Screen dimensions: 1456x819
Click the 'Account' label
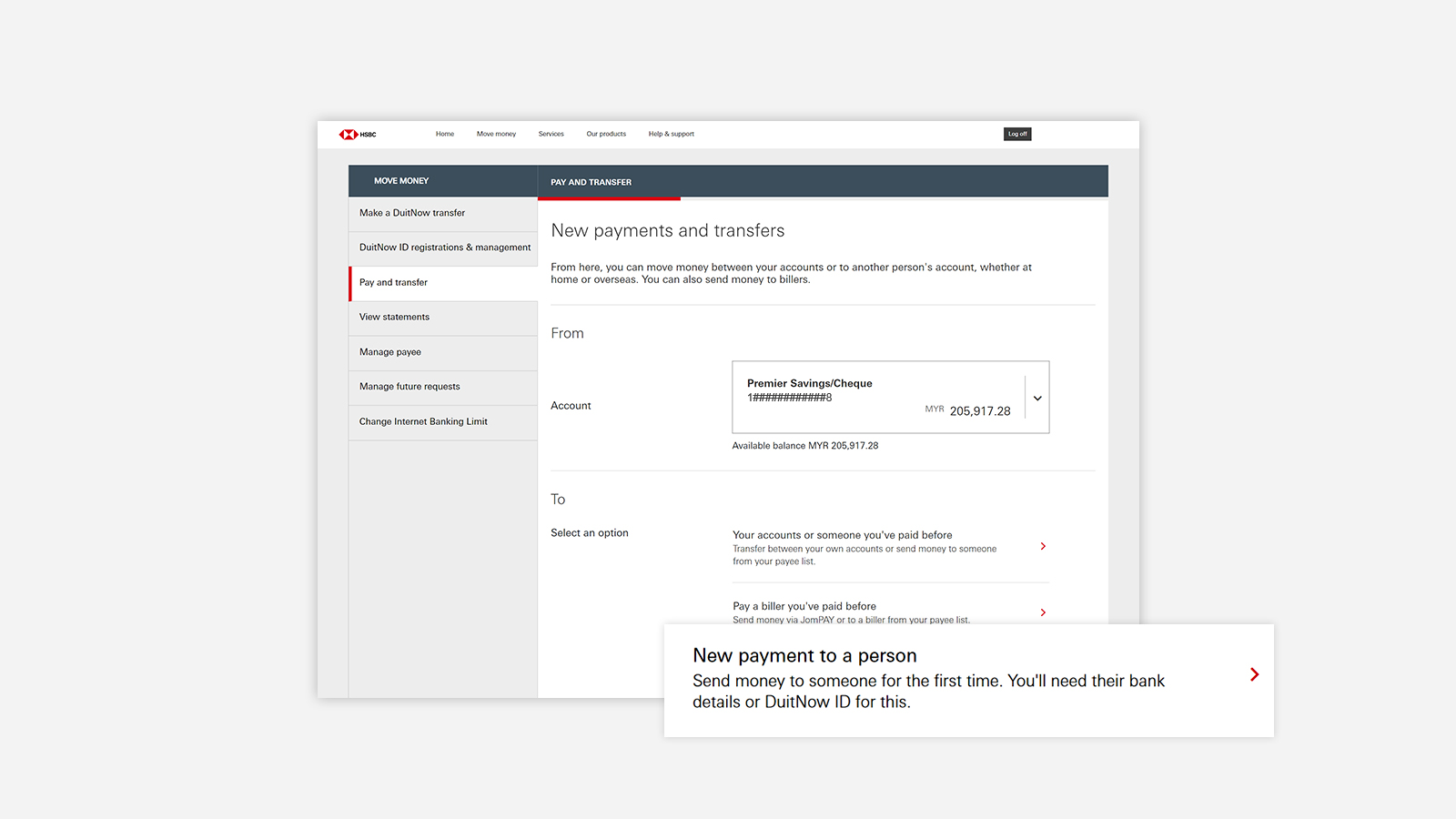click(x=571, y=406)
